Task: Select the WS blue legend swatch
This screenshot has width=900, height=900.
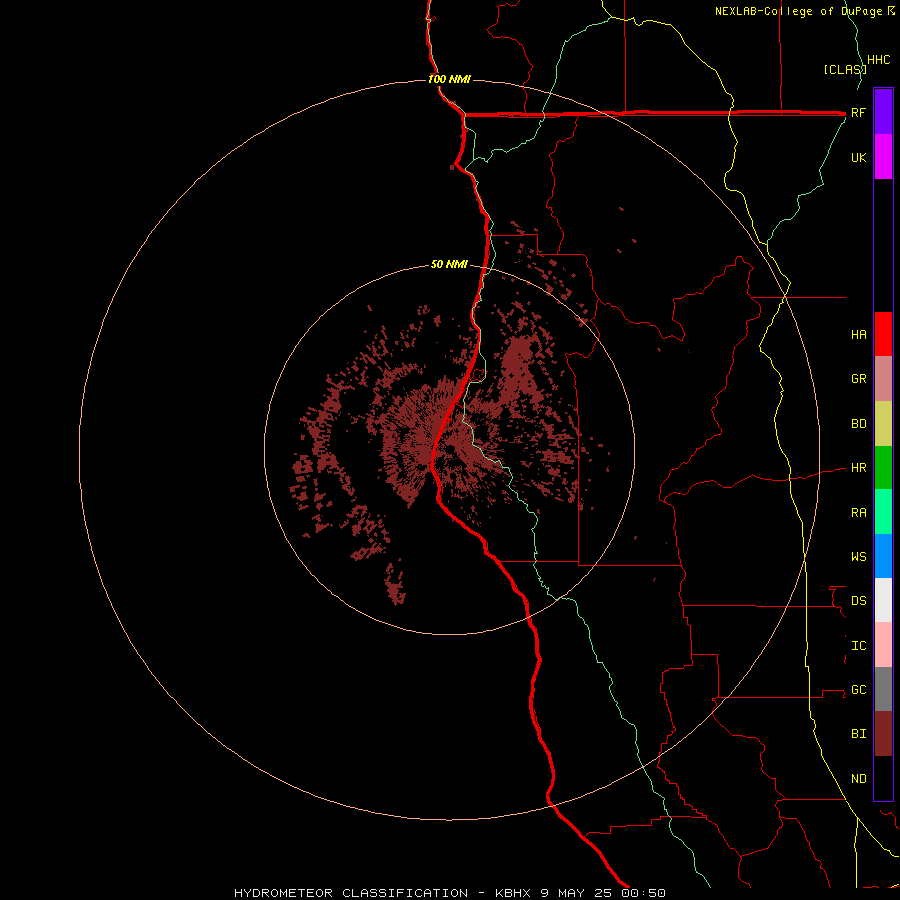Action: click(x=883, y=556)
